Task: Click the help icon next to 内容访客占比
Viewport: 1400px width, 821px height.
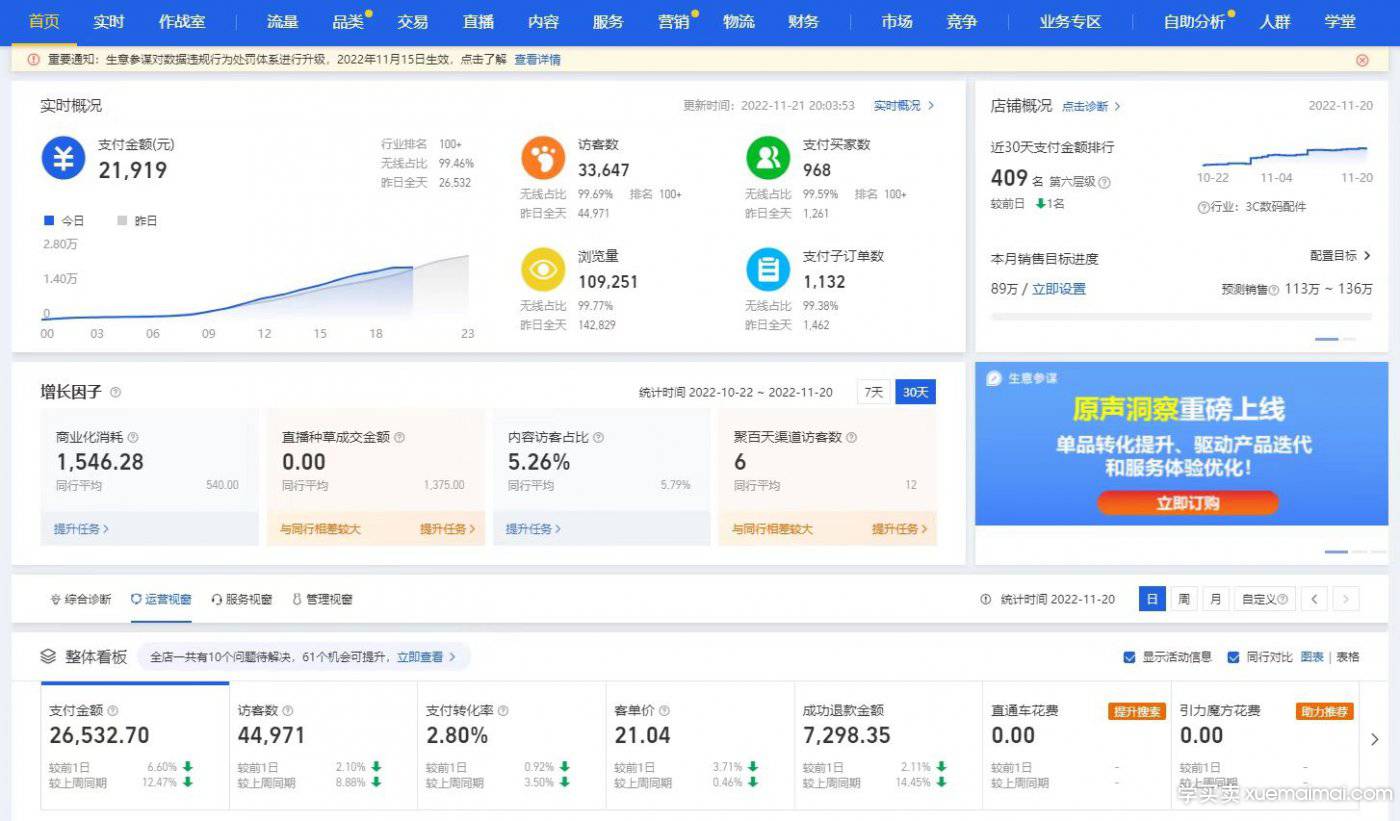Action: point(599,437)
